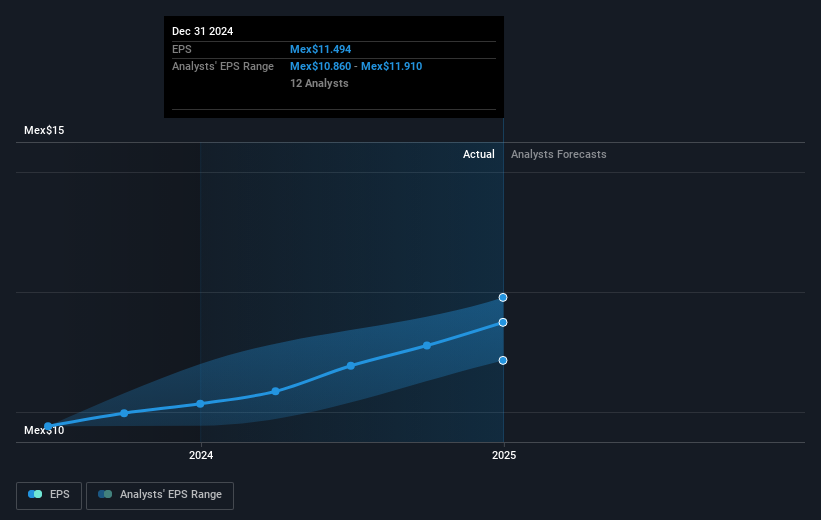Click the Mex$10.860 range value

pyautogui.click(x=320, y=67)
